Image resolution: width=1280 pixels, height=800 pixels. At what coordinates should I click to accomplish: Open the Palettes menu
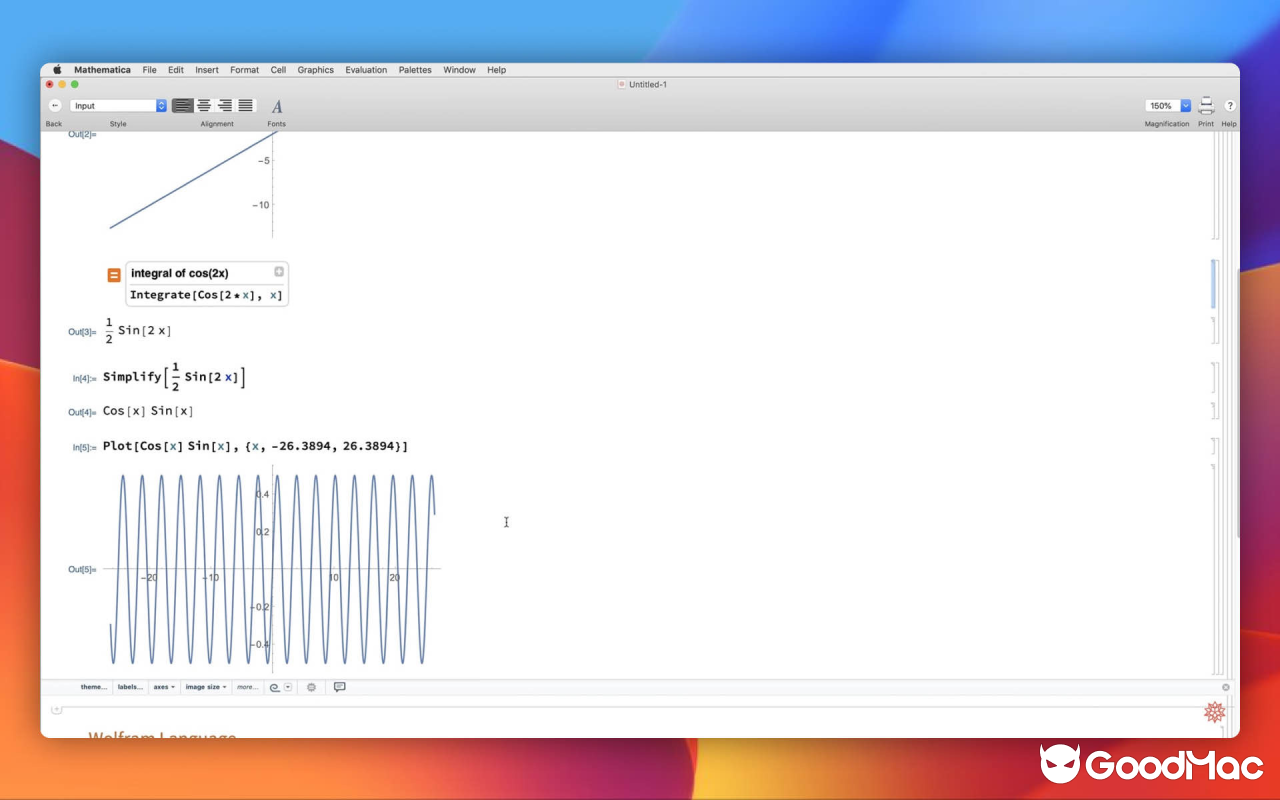click(x=414, y=70)
